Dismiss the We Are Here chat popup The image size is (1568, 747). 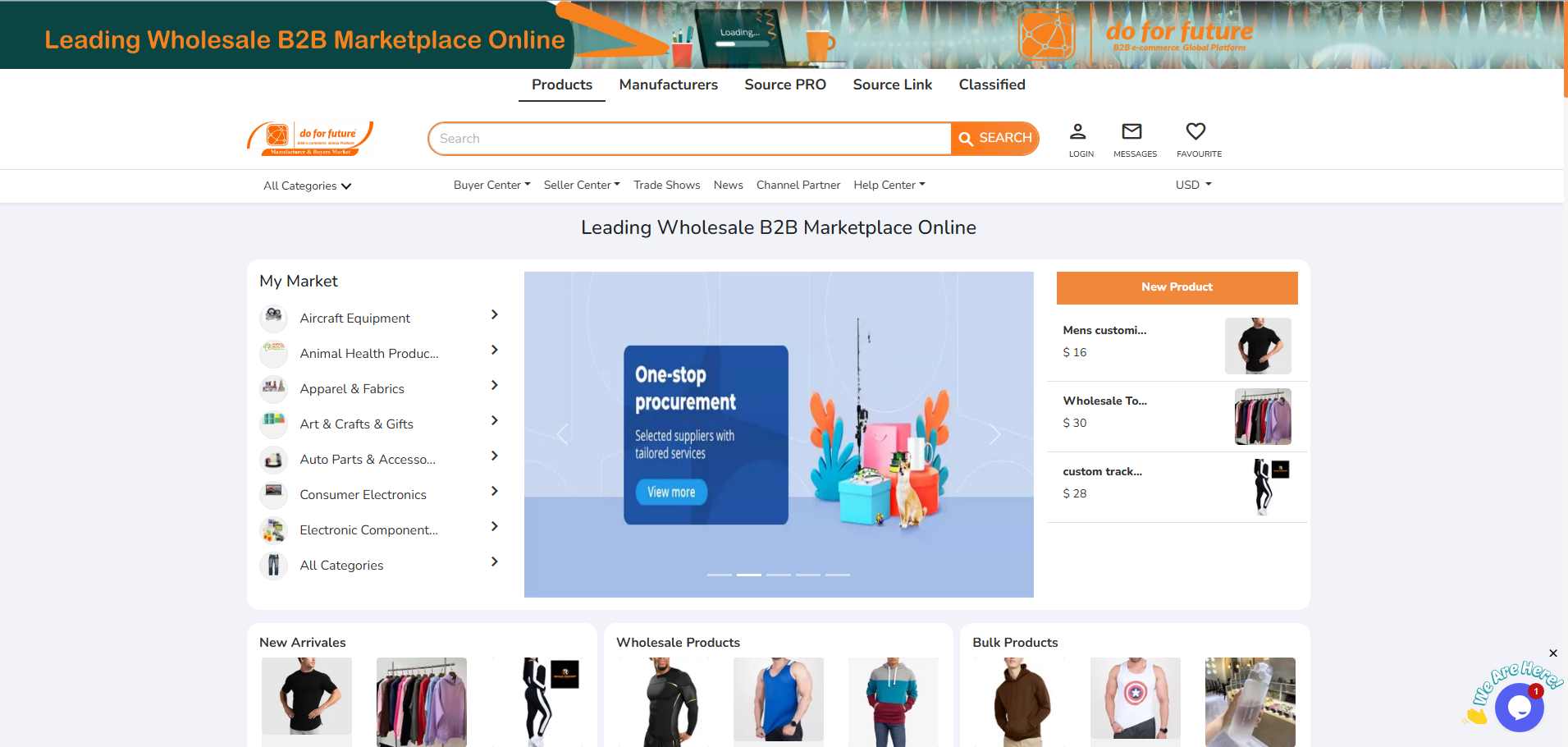coord(1552,653)
